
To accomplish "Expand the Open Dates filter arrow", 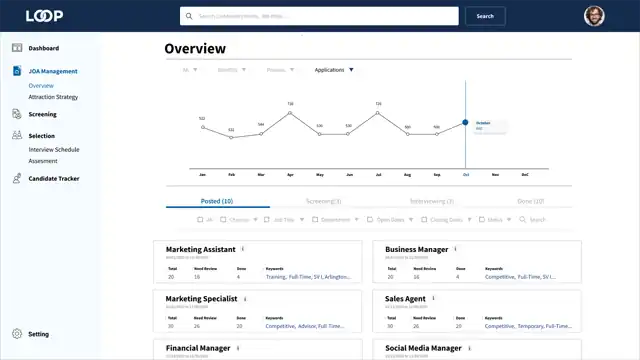I will point(411,220).
